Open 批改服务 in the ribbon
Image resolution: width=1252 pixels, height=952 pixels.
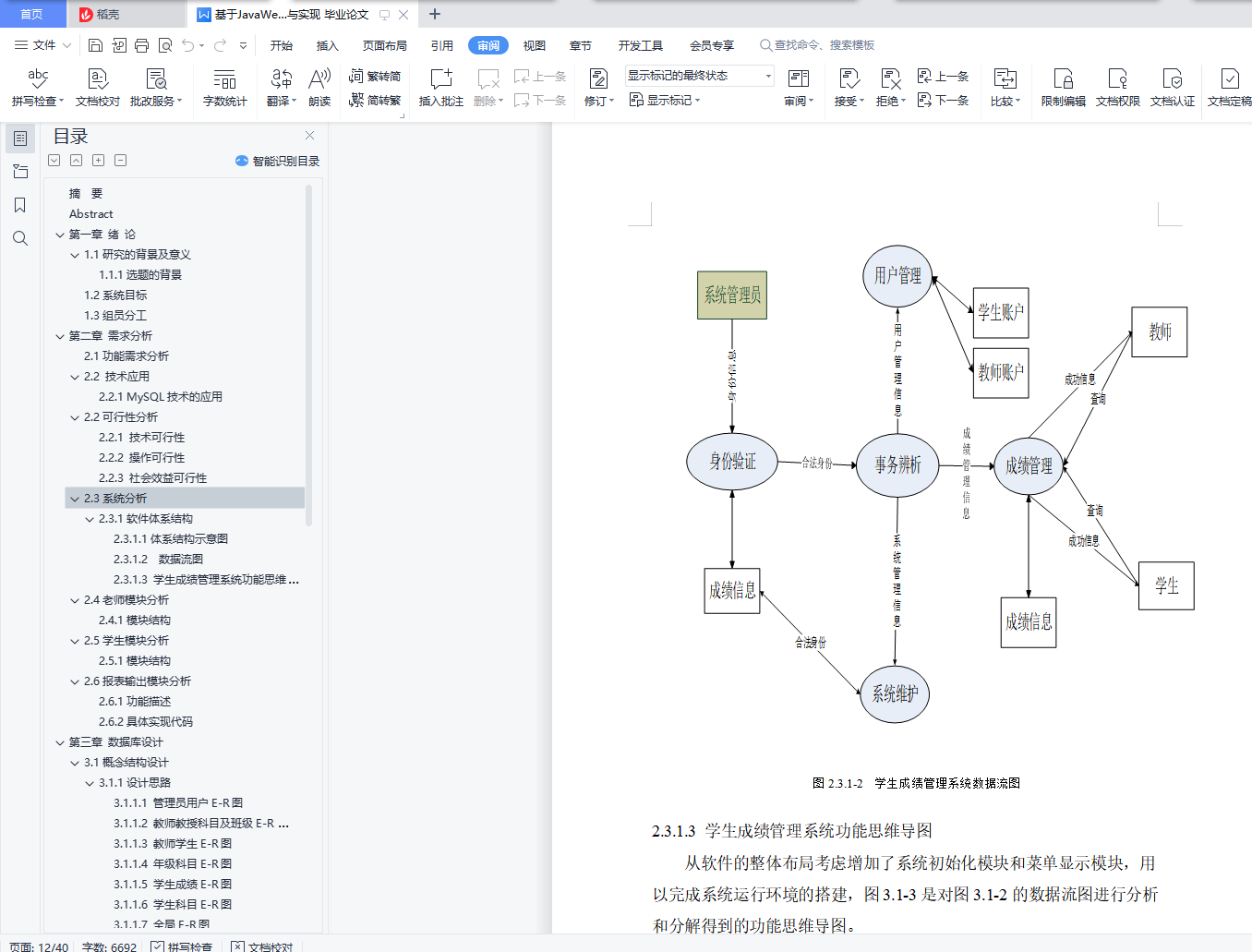point(156,88)
